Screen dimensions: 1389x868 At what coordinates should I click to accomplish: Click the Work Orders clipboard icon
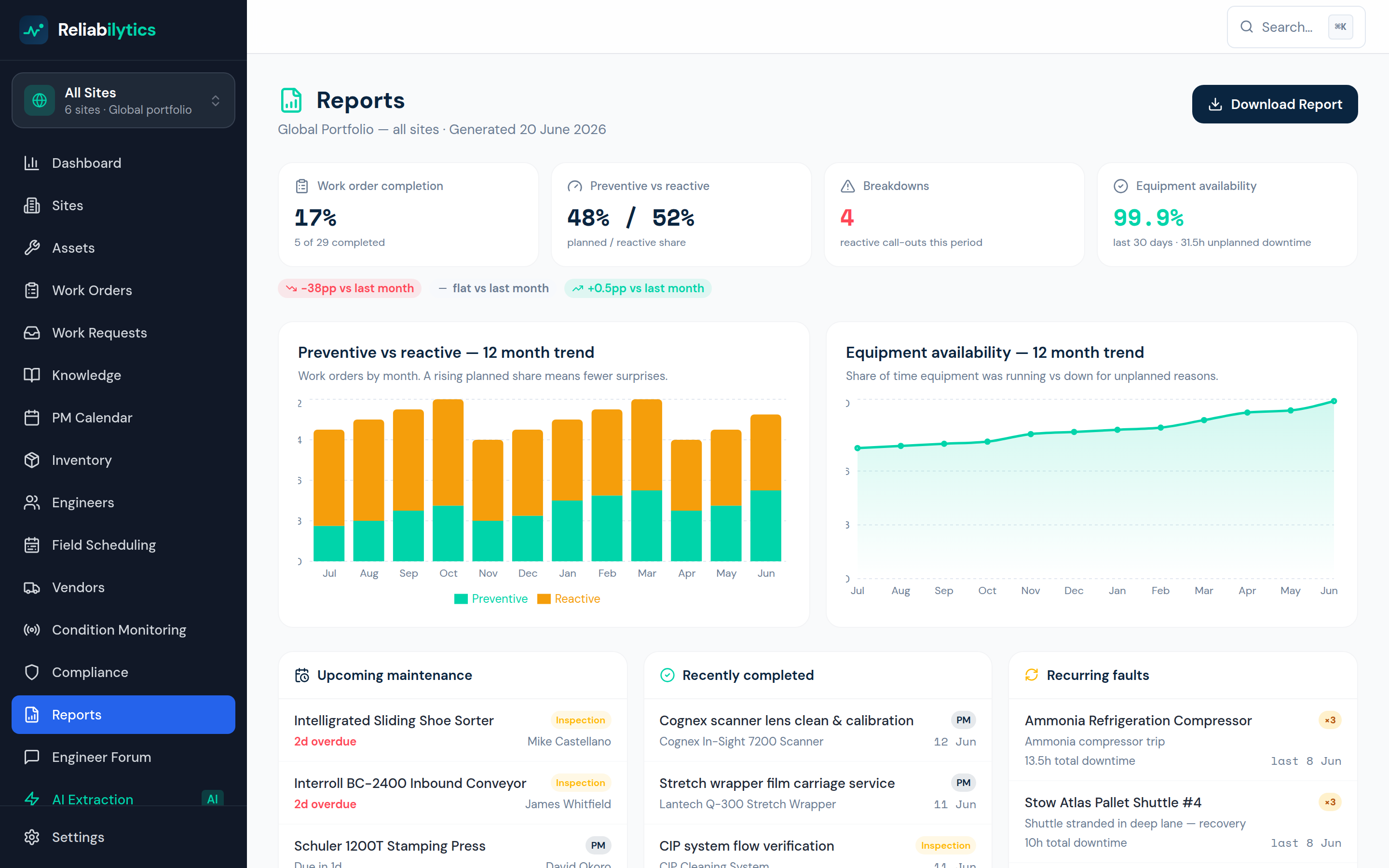click(31, 290)
